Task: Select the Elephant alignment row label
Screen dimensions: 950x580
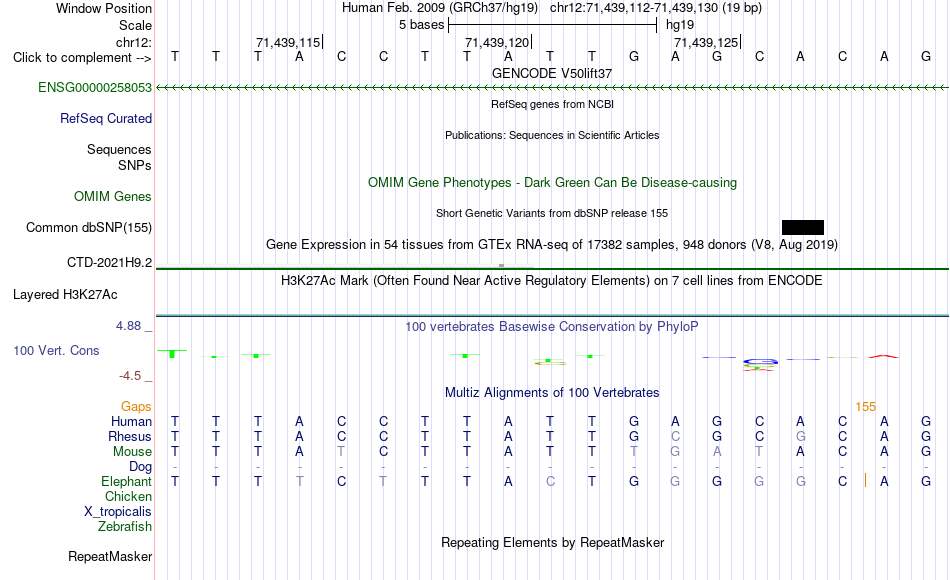Action: click(x=127, y=482)
